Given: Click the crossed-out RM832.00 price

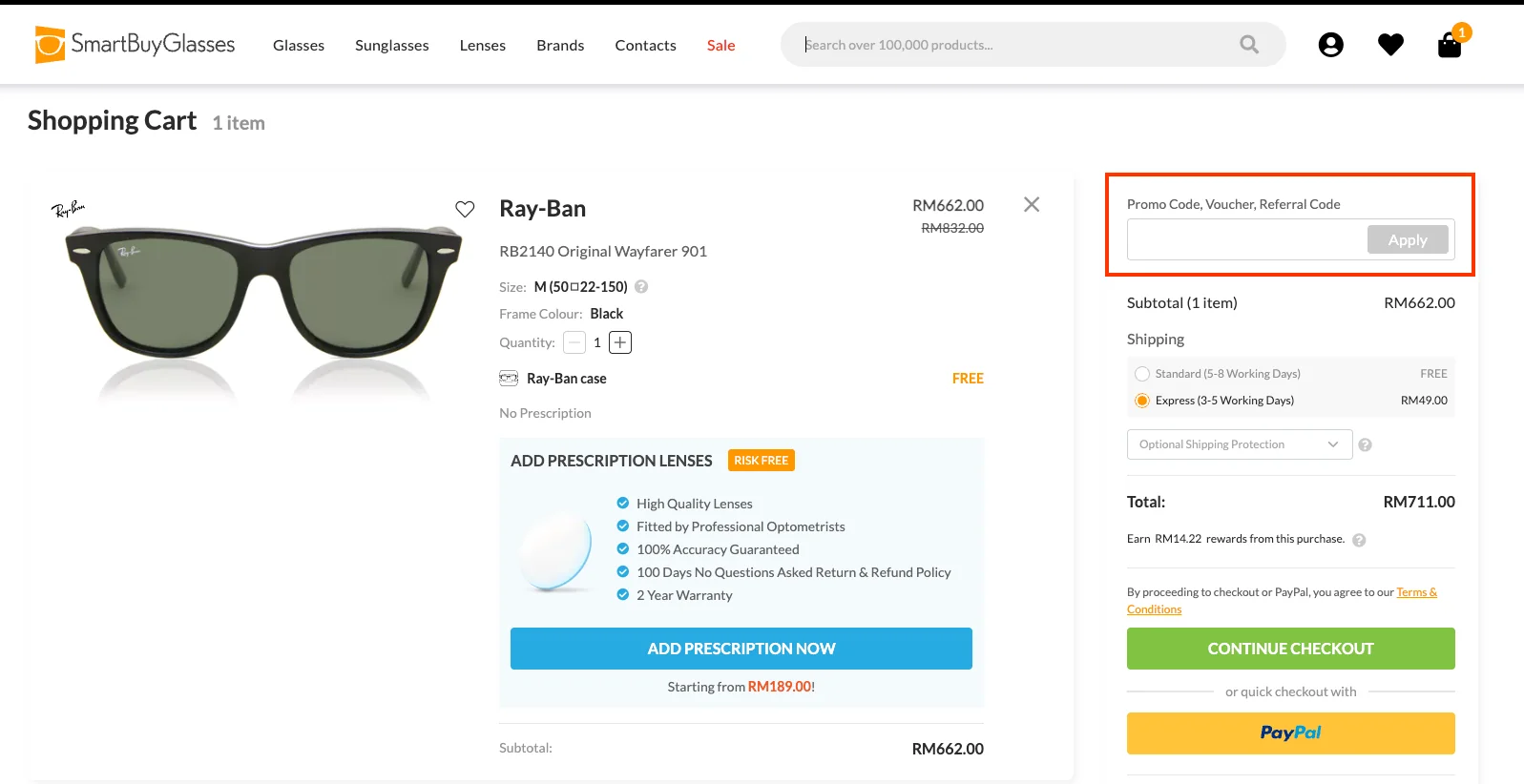Looking at the screenshot, I should pyautogui.click(x=952, y=228).
